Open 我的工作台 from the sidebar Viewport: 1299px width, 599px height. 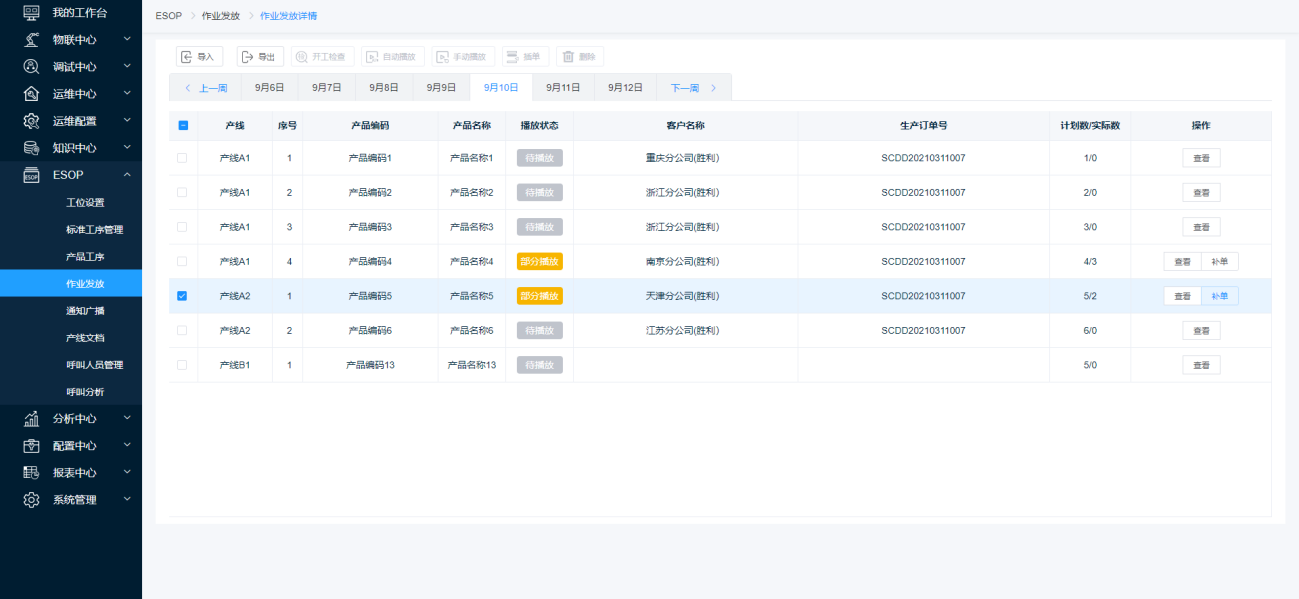click(79, 13)
